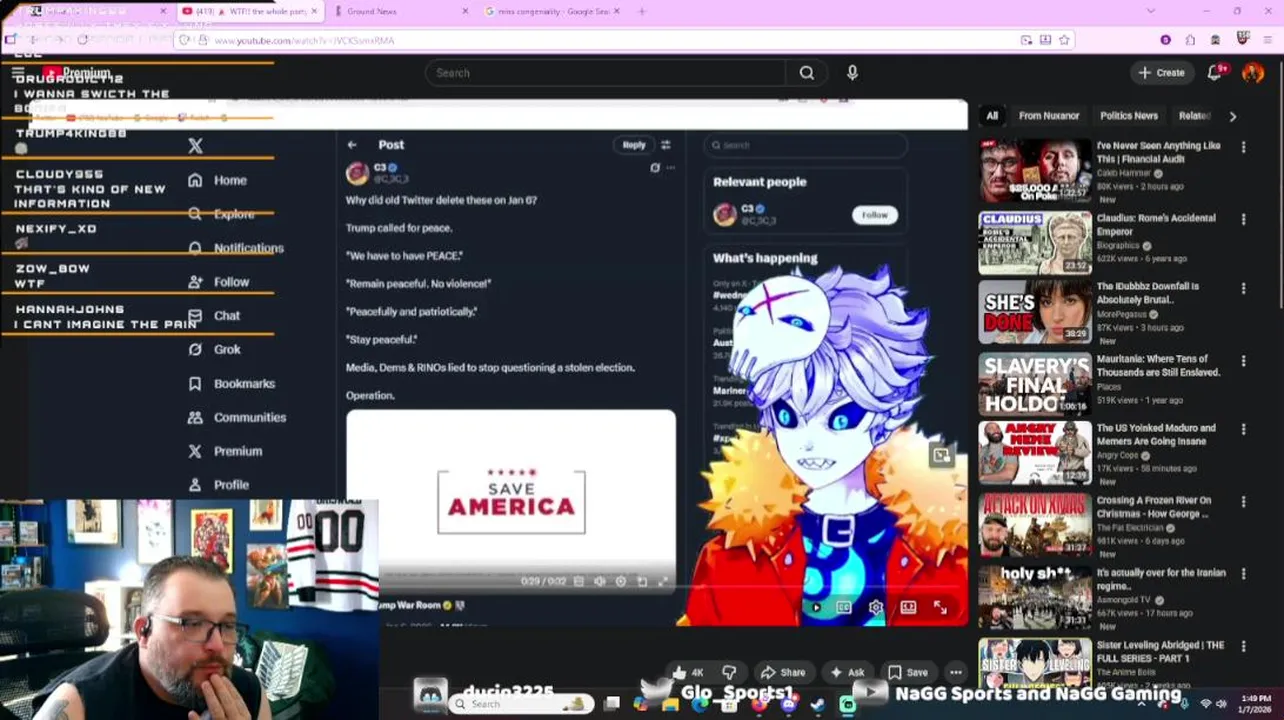1284x720 pixels.
Task: Select the Related filter chip
Action: click(1194, 116)
